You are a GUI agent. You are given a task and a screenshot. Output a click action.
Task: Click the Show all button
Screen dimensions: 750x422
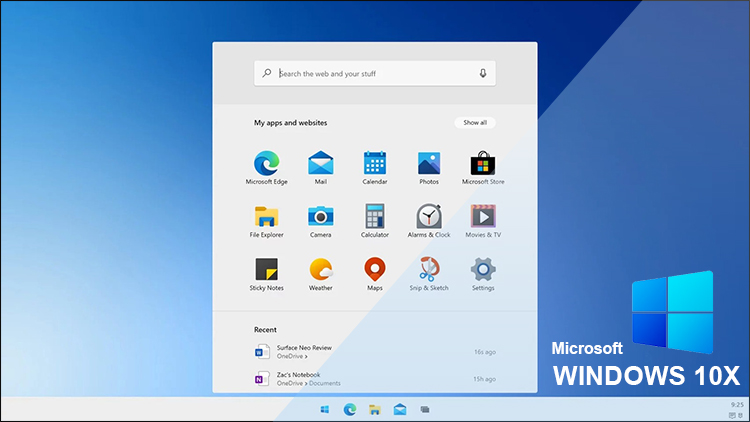[x=474, y=122]
